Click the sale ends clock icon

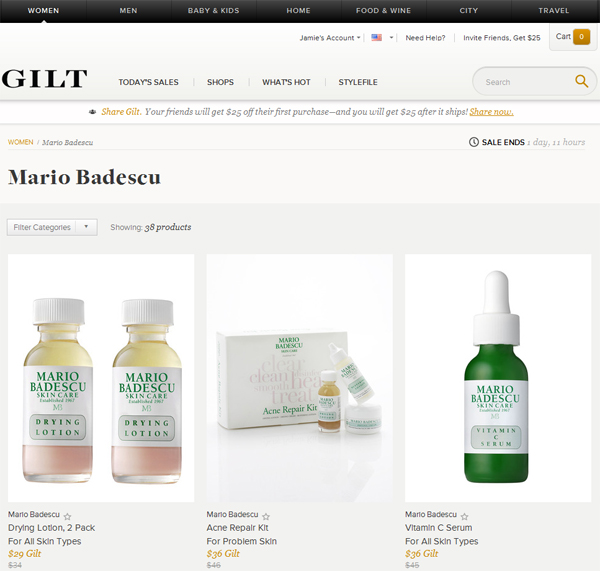pyautogui.click(x=474, y=142)
